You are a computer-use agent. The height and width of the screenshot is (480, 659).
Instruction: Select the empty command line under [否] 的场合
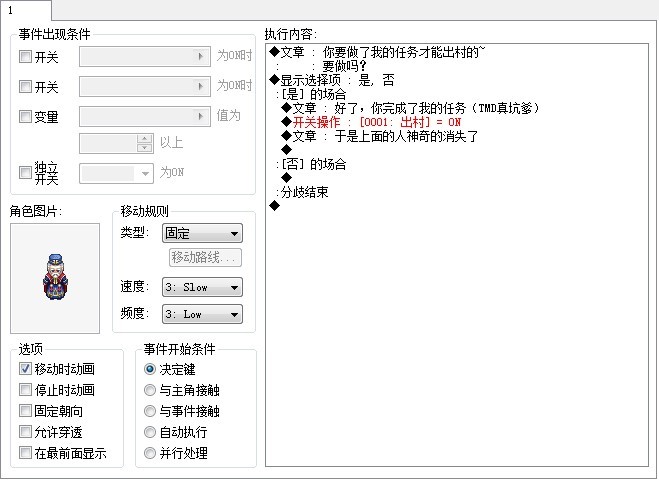(x=287, y=178)
